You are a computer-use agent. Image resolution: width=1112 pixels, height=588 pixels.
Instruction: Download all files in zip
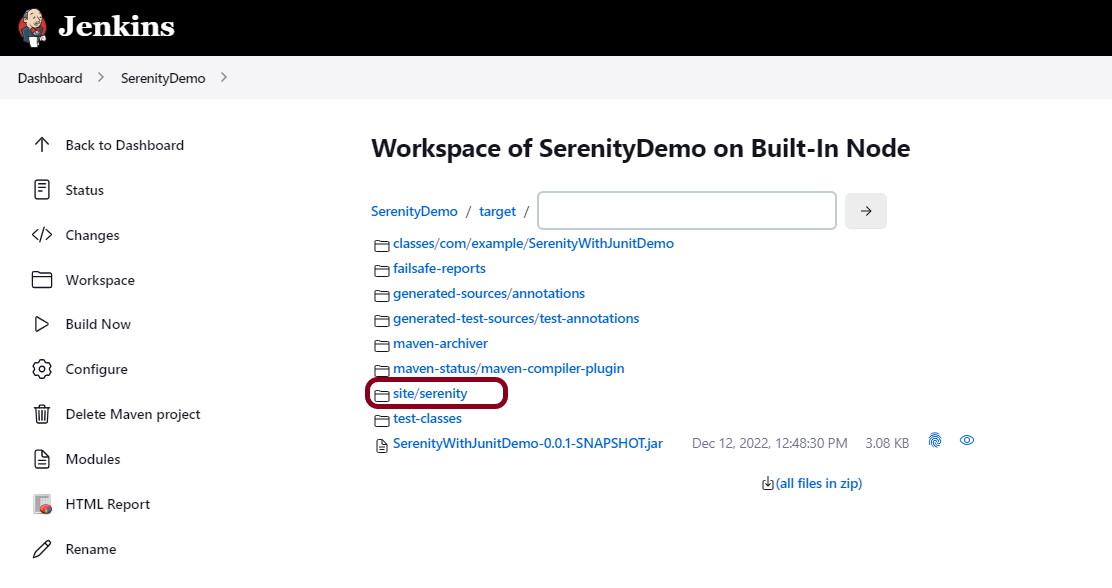818,484
